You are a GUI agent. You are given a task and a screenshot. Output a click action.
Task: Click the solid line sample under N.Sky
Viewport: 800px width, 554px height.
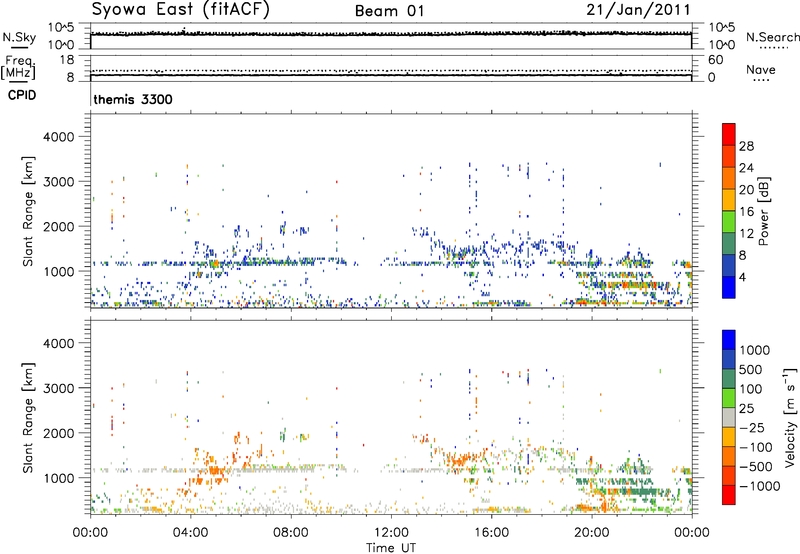19,48
